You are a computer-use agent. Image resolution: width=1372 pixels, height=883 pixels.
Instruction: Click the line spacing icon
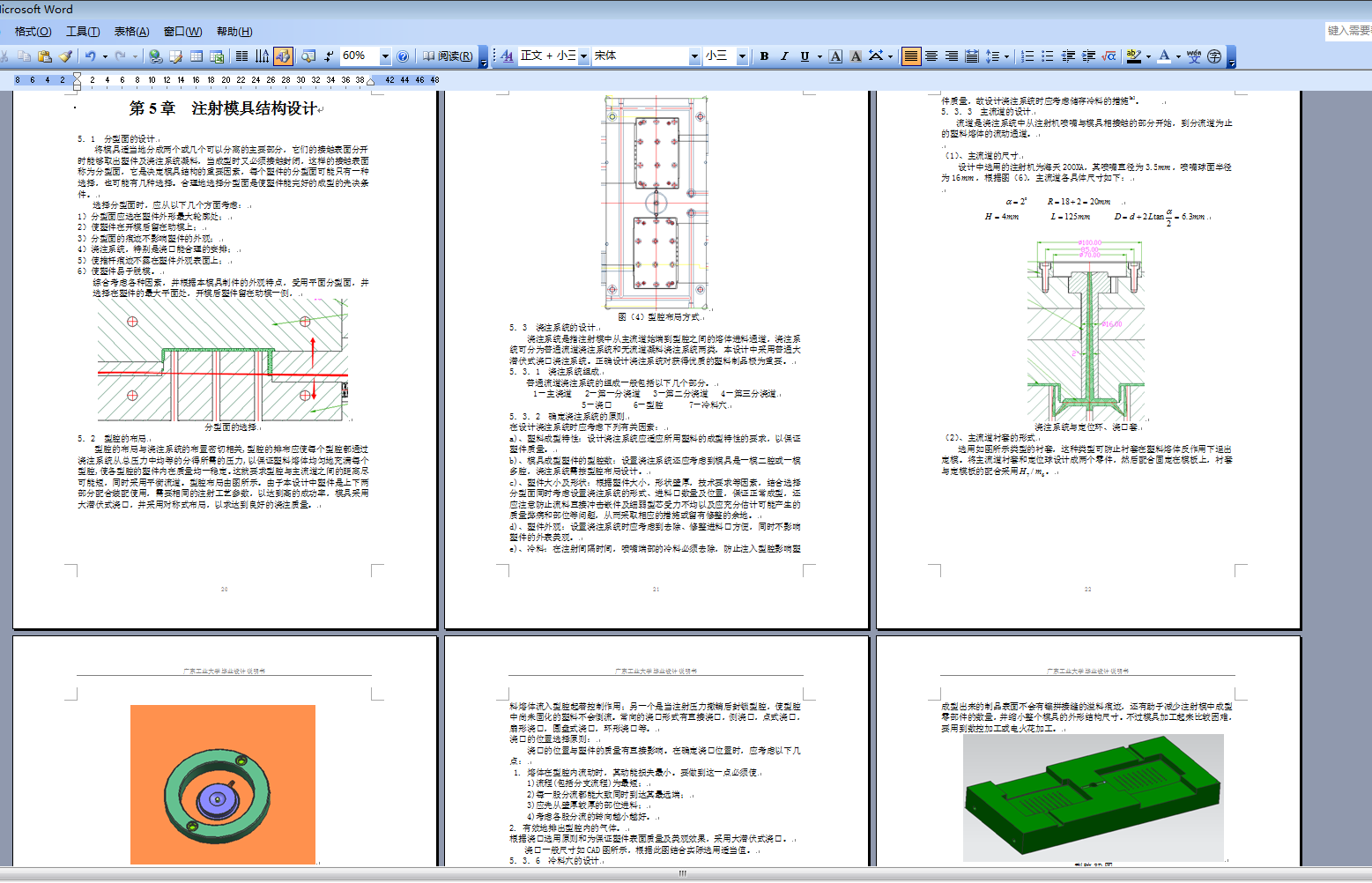992,56
